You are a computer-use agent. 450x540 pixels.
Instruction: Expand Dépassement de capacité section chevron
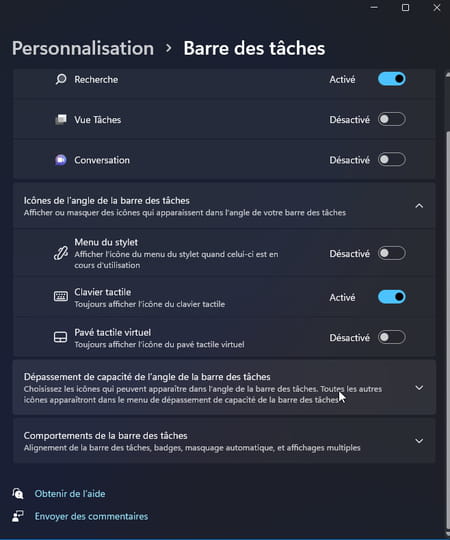pyautogui.click(x=419, y=388)
